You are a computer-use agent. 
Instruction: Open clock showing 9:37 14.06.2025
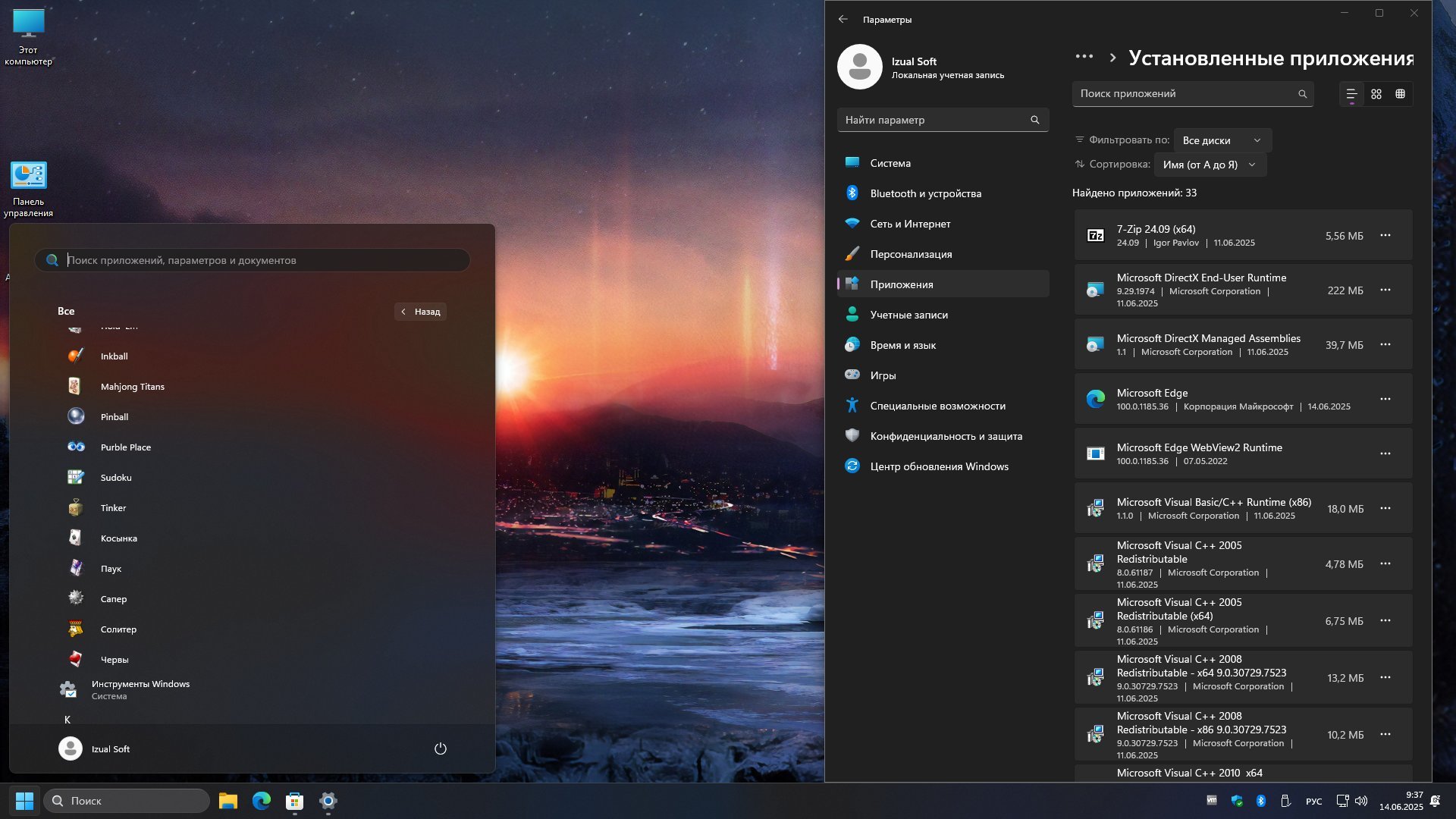pyautogui.click(x=1400, y=801)
